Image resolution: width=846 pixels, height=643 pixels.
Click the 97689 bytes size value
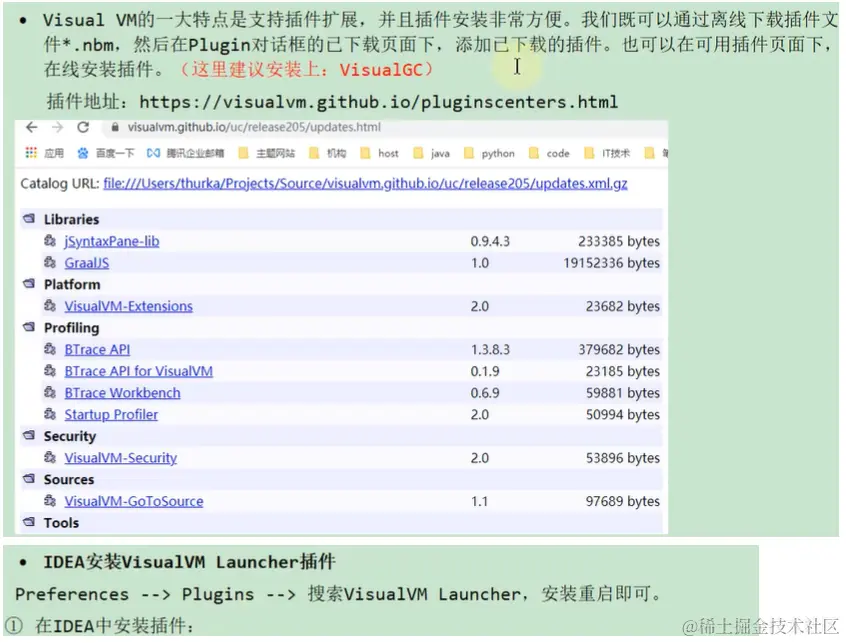[623, 501]
